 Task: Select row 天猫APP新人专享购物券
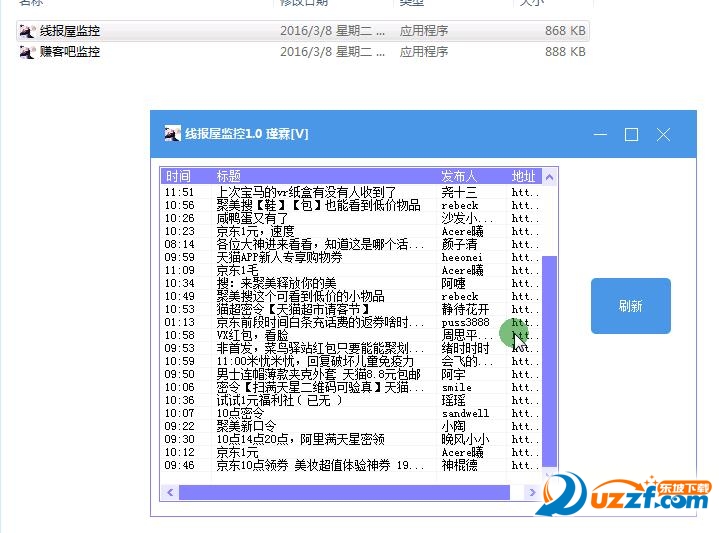click(x=351, y=257)
